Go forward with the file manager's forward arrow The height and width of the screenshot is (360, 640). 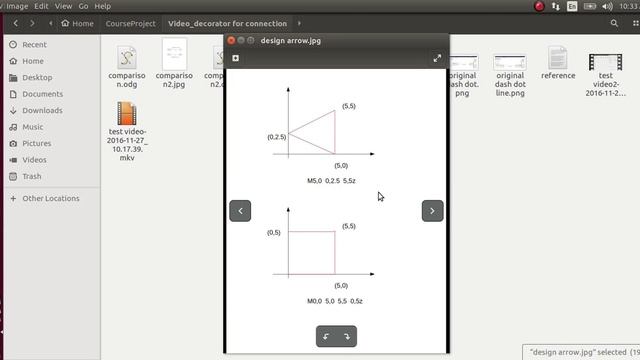coord(32,23)
